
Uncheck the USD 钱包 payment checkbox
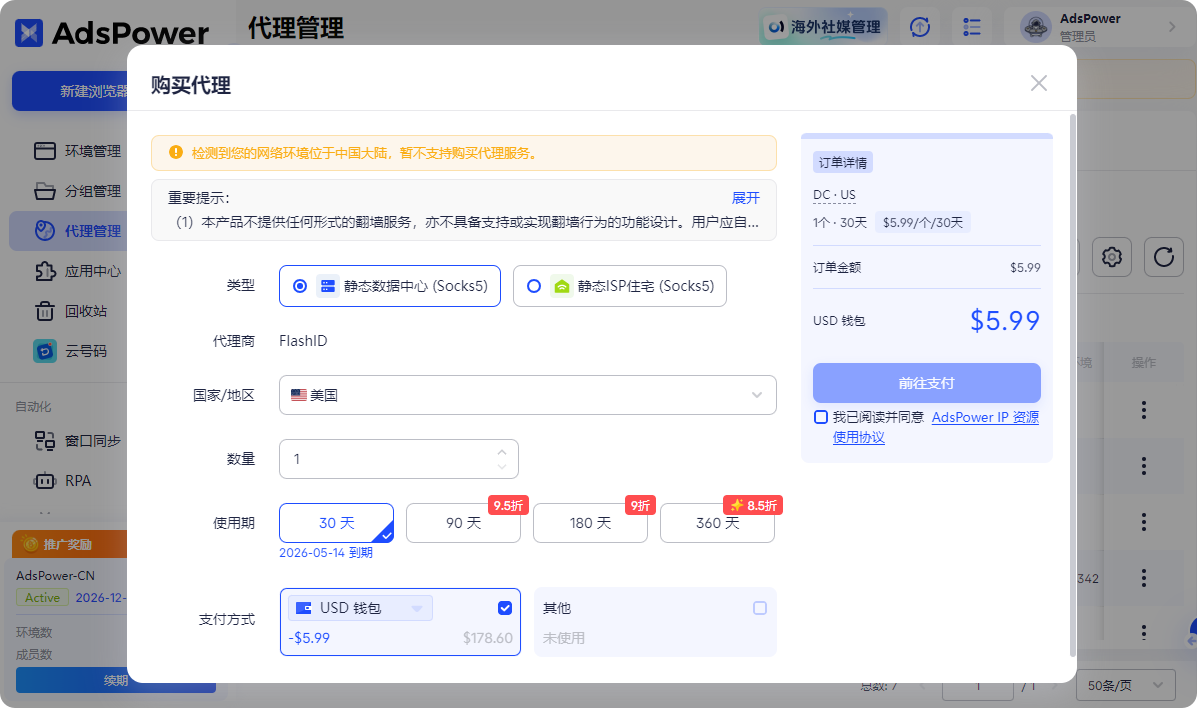(505, 607)
